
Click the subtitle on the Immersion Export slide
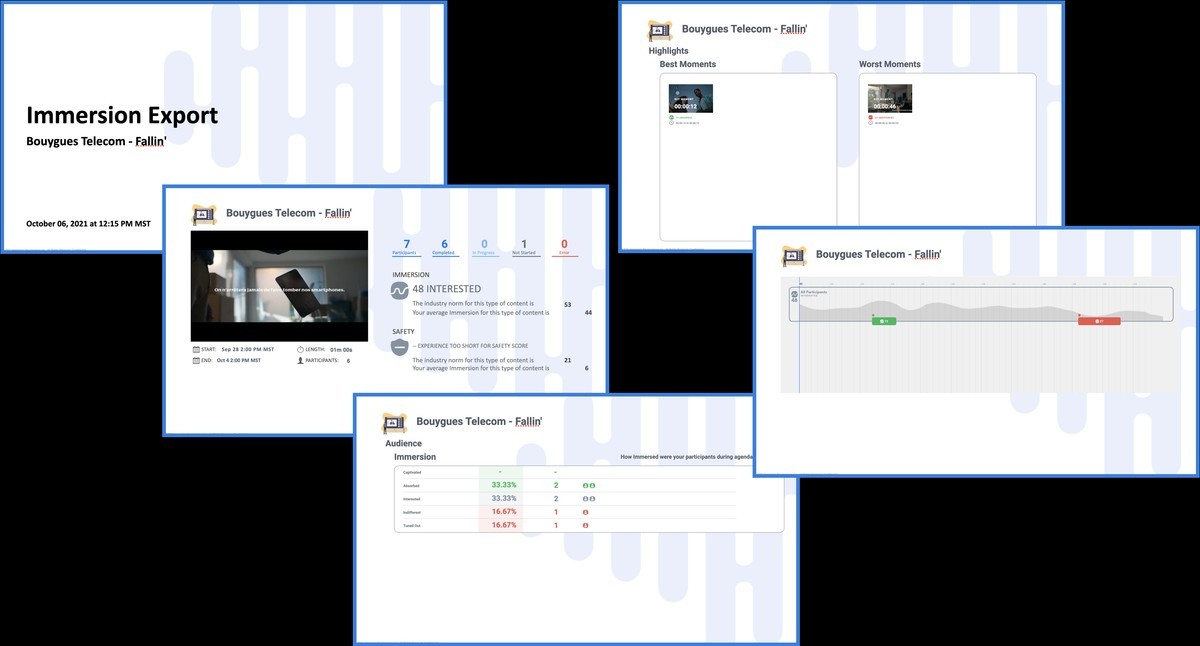pyautogui.click(x=95, y=141)
